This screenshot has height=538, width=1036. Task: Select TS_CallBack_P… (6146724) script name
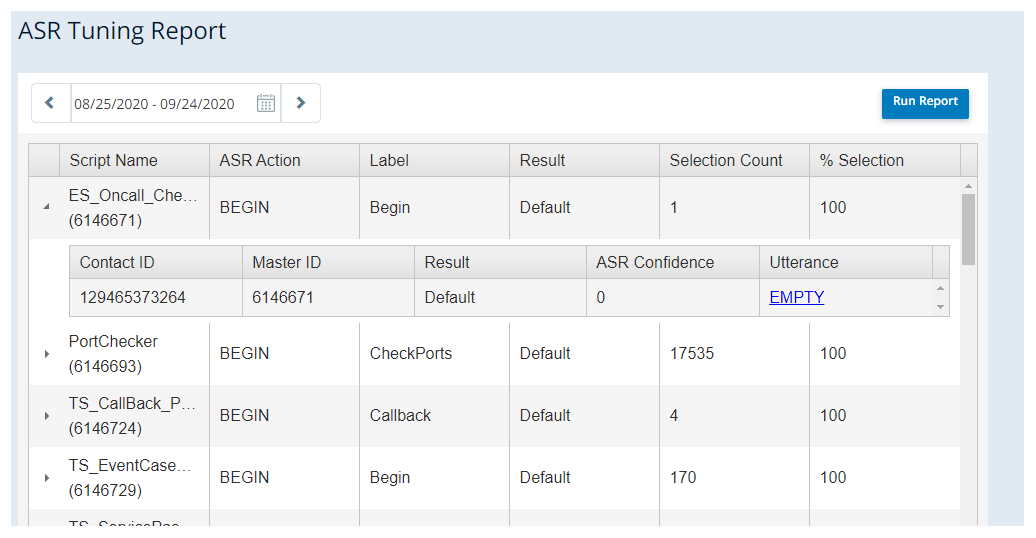134,416
